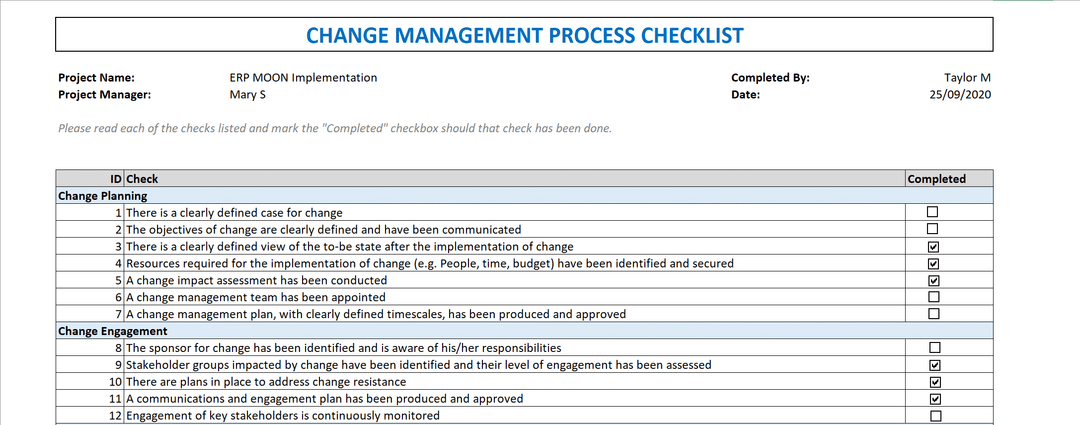The height and width of the screenshot is (425, 1080).
Task: Uncheck communications and engagement plan checkbox
Action: (933, 399)
